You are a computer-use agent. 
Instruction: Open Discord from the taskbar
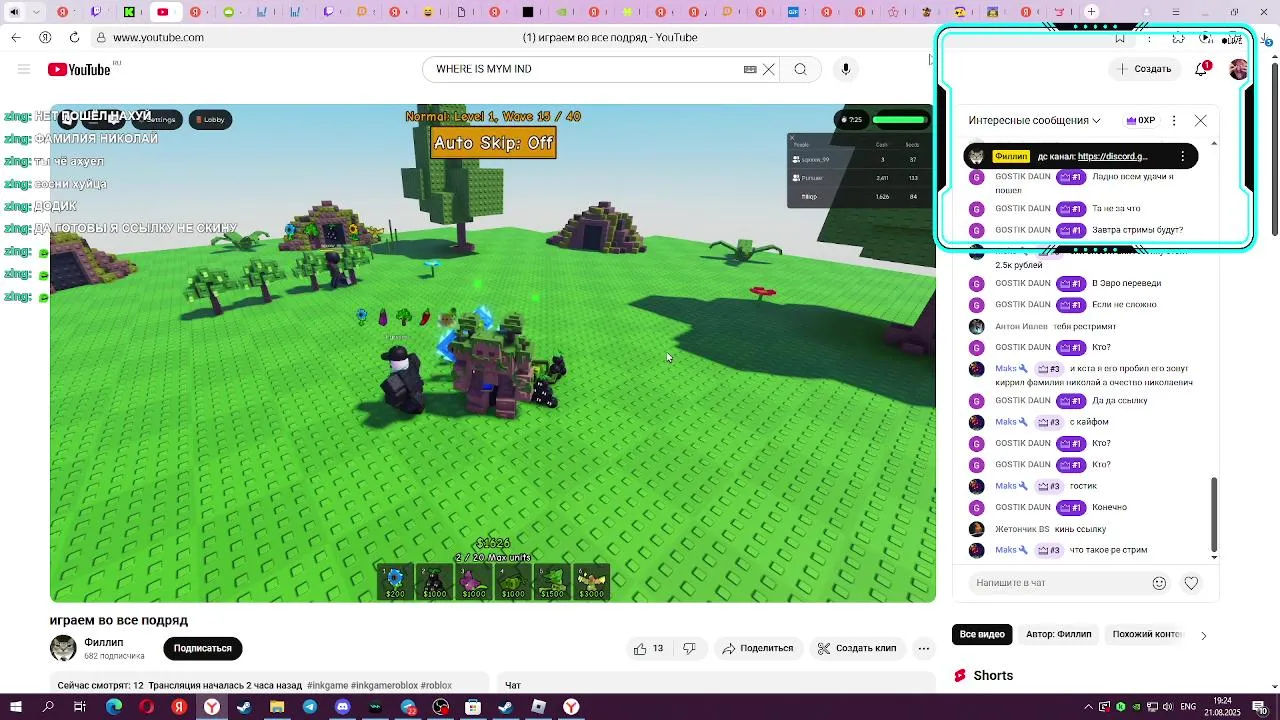(x=342, y=707)
